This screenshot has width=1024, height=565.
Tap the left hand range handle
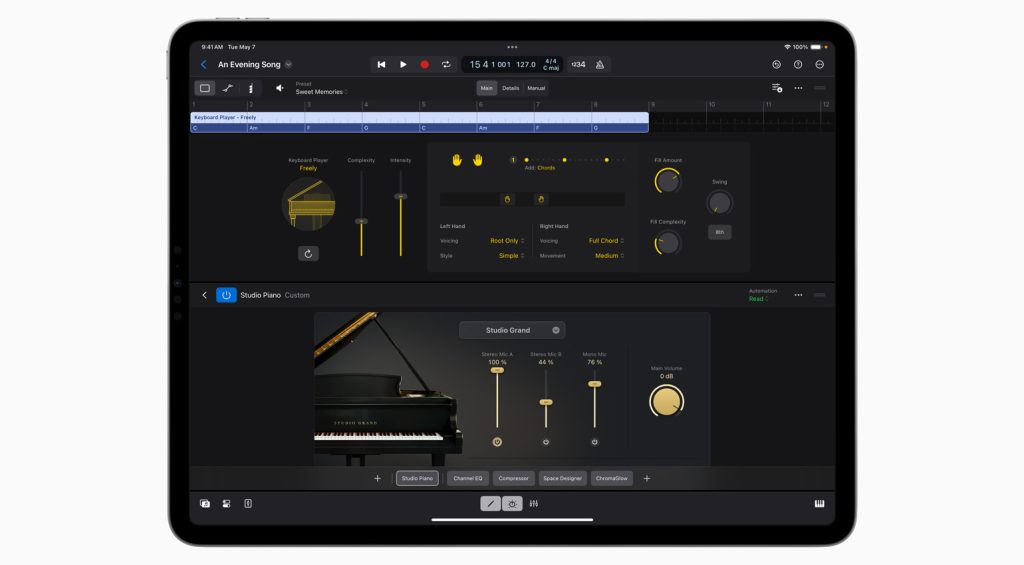pyautogui.click(x=507, y=199)
